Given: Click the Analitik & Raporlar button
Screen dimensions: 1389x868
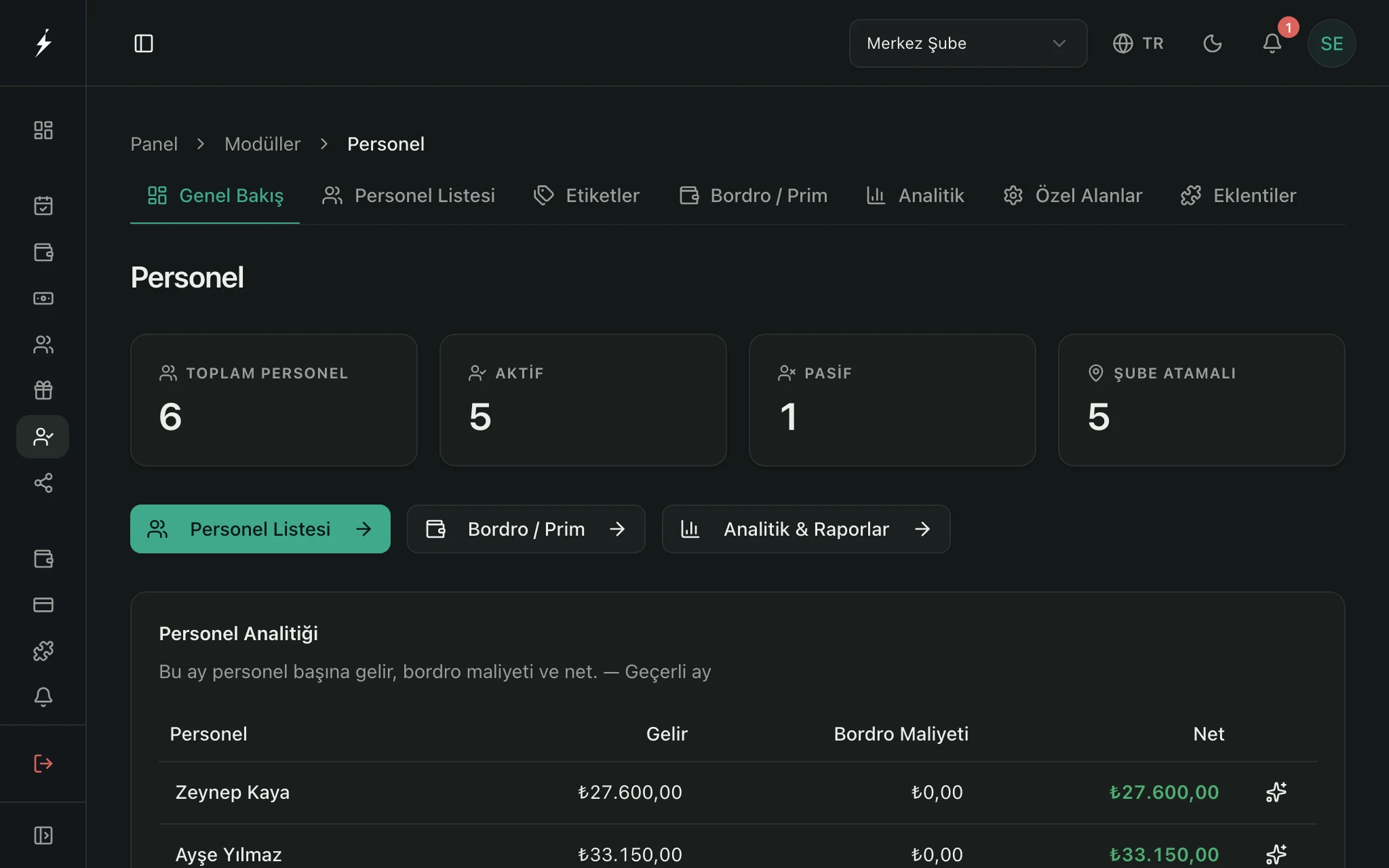Looking at the screenshot, I should pyautogui.click(x=806, y=529).
